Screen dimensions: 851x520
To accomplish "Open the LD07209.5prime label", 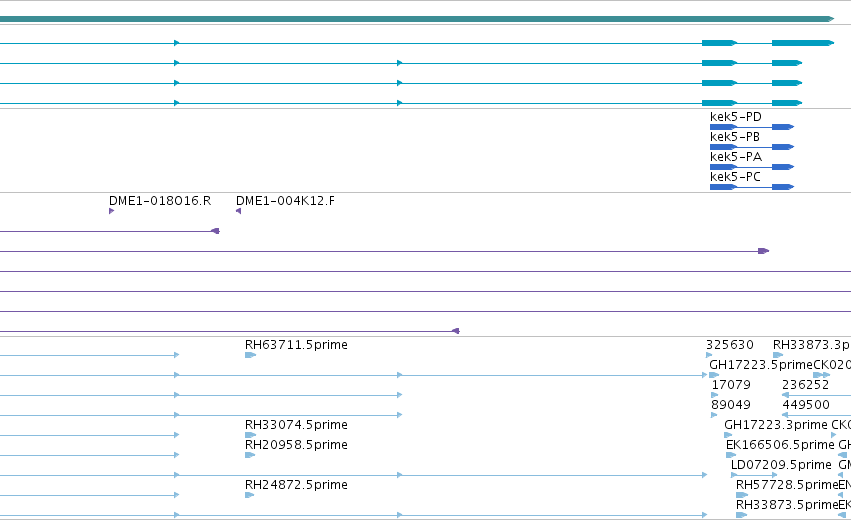I will point(781,465).
